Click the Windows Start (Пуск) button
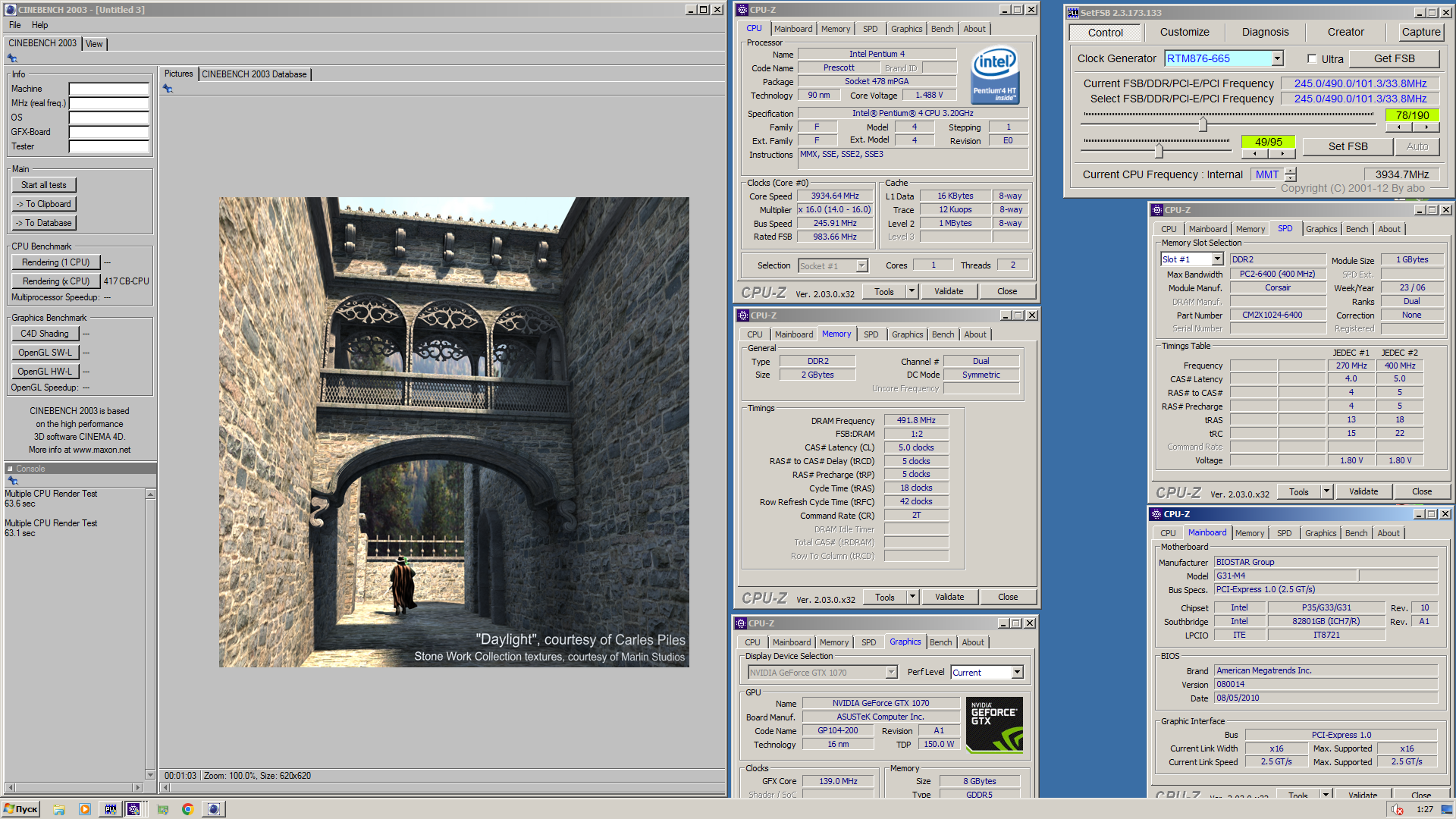Screen dimensions: 1456x819 pyautogui.click(x=20, y=809)
